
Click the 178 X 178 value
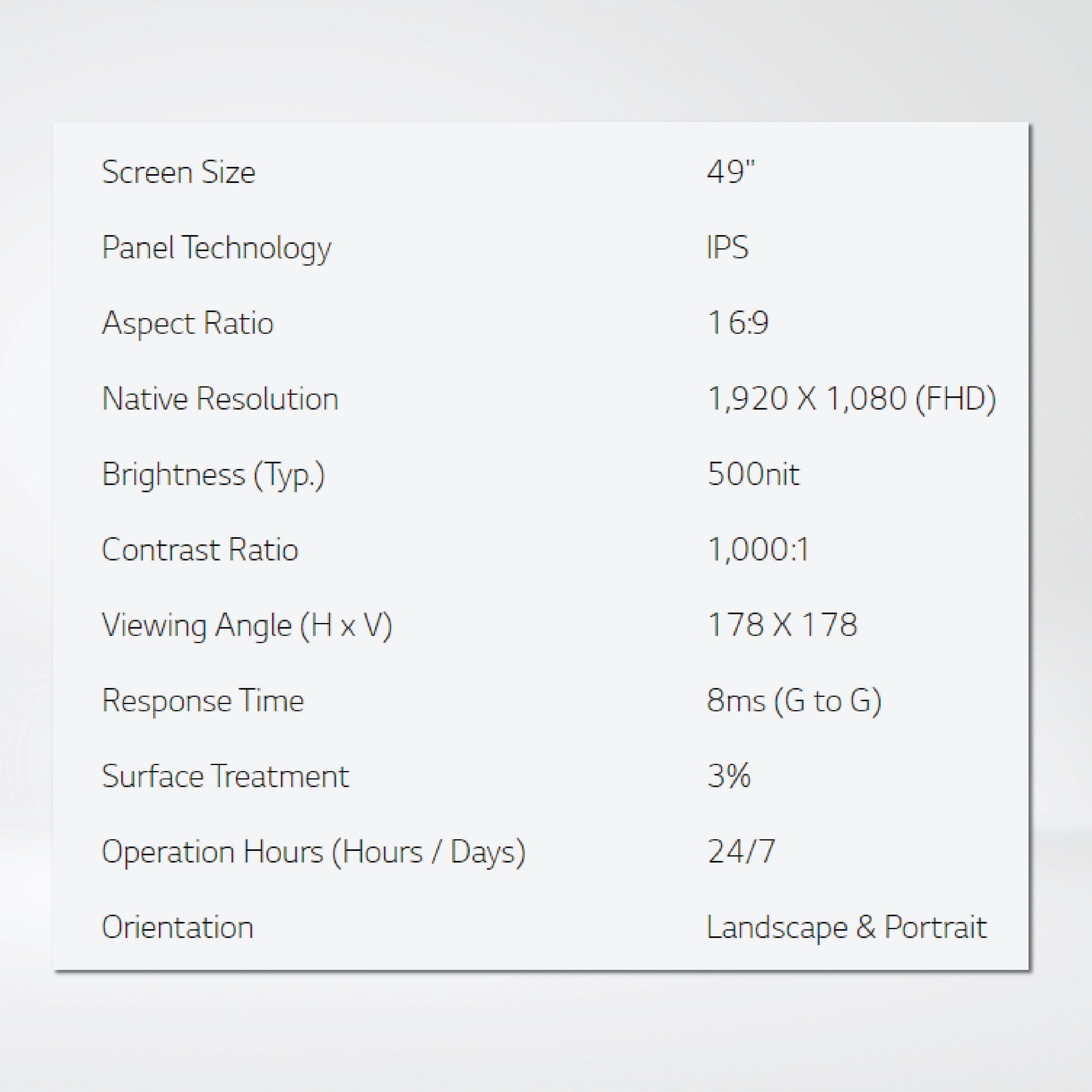(782, 625)
